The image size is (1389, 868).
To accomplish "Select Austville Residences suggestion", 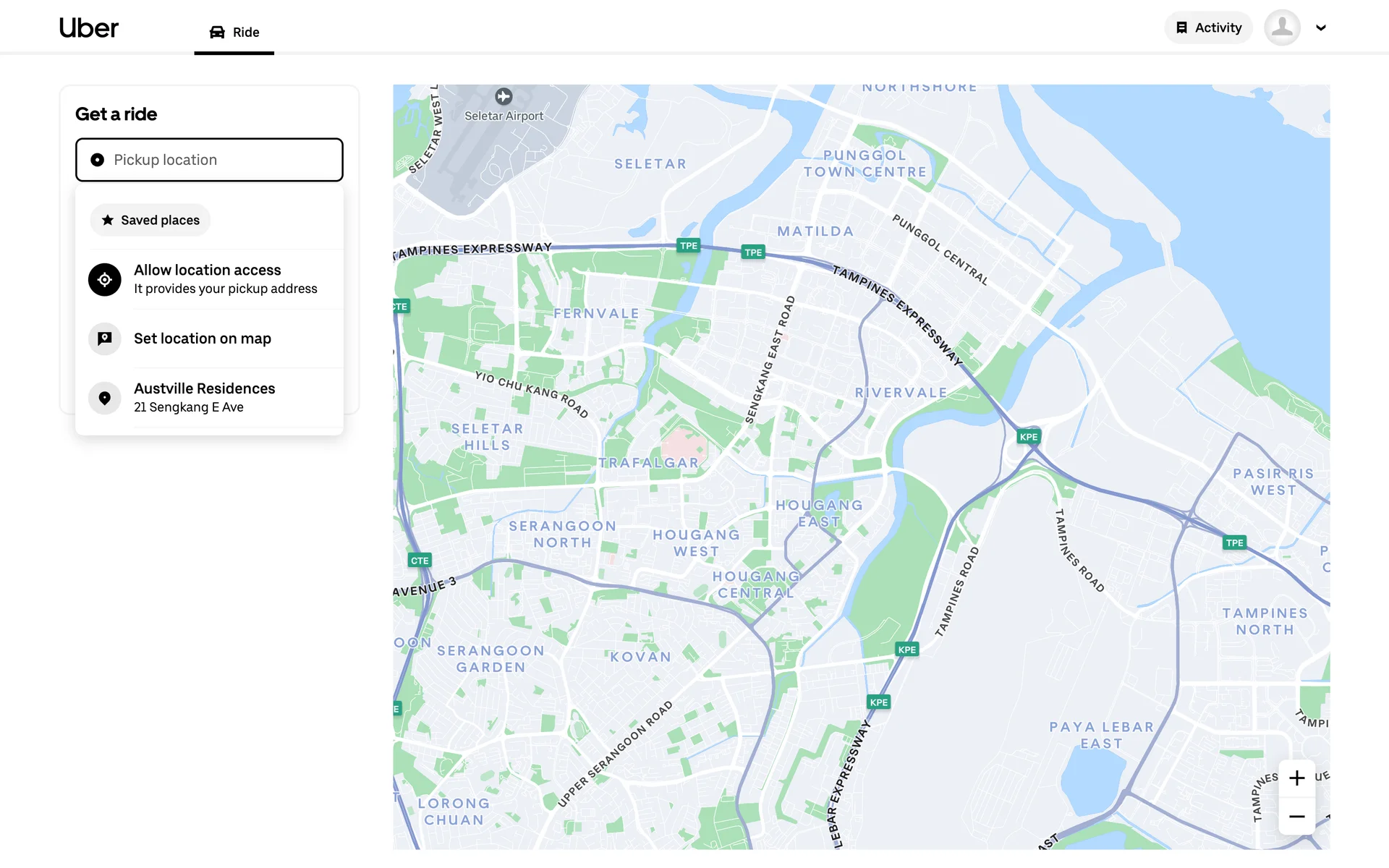I will tap(204, 397).
